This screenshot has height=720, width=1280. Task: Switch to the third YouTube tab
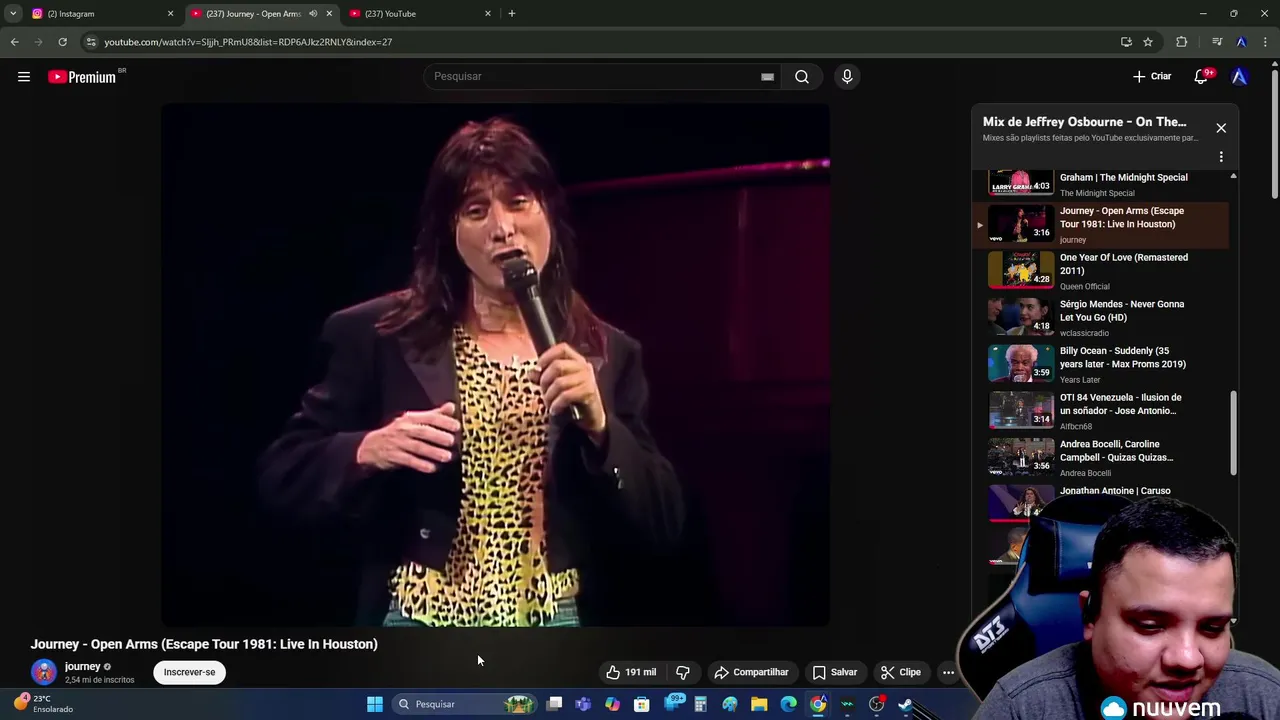click(x=420, y=14)
